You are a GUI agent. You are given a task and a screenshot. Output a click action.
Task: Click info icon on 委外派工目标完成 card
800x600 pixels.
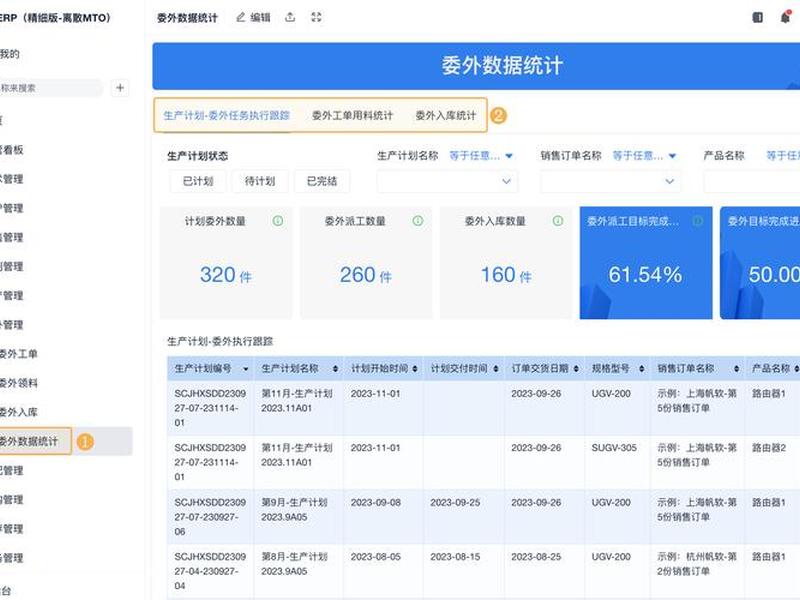pos(698,221)
